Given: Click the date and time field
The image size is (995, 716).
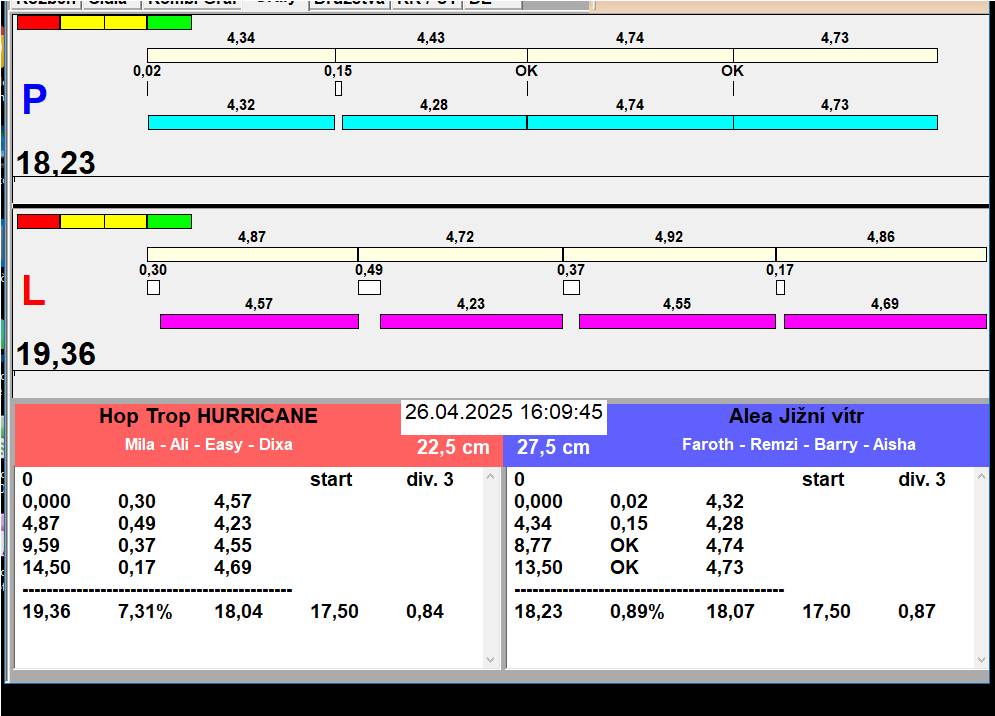Looking at the screenshot, I should pos(504,413).
